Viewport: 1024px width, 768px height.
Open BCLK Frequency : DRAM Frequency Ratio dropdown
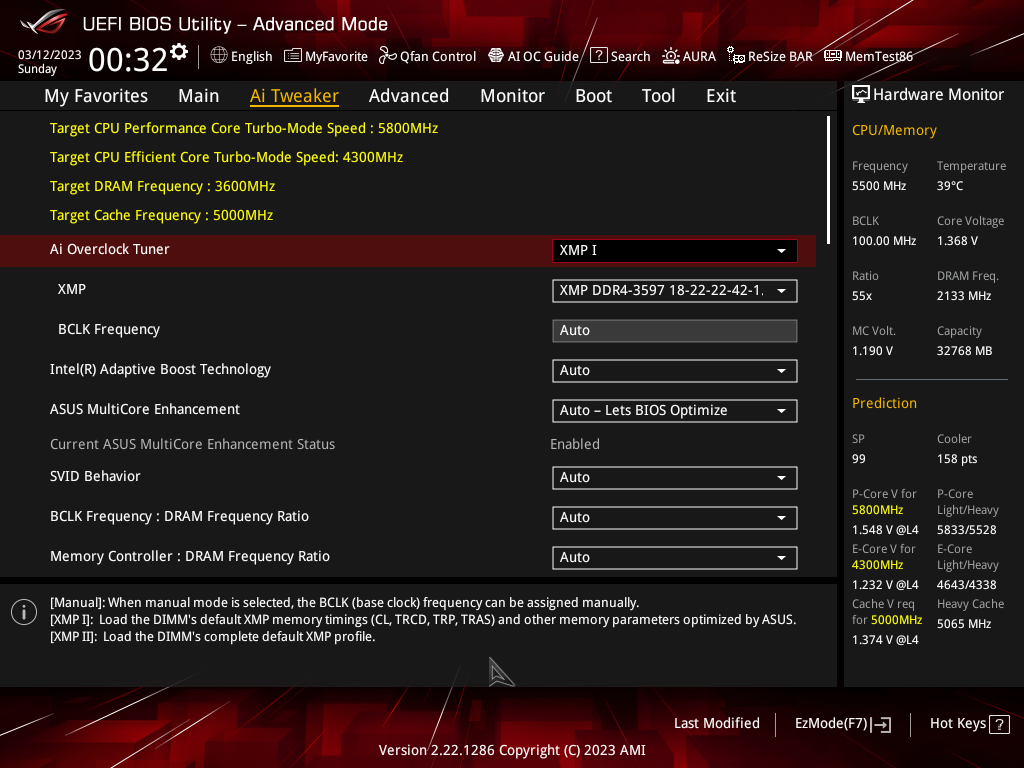click(674, 518)
